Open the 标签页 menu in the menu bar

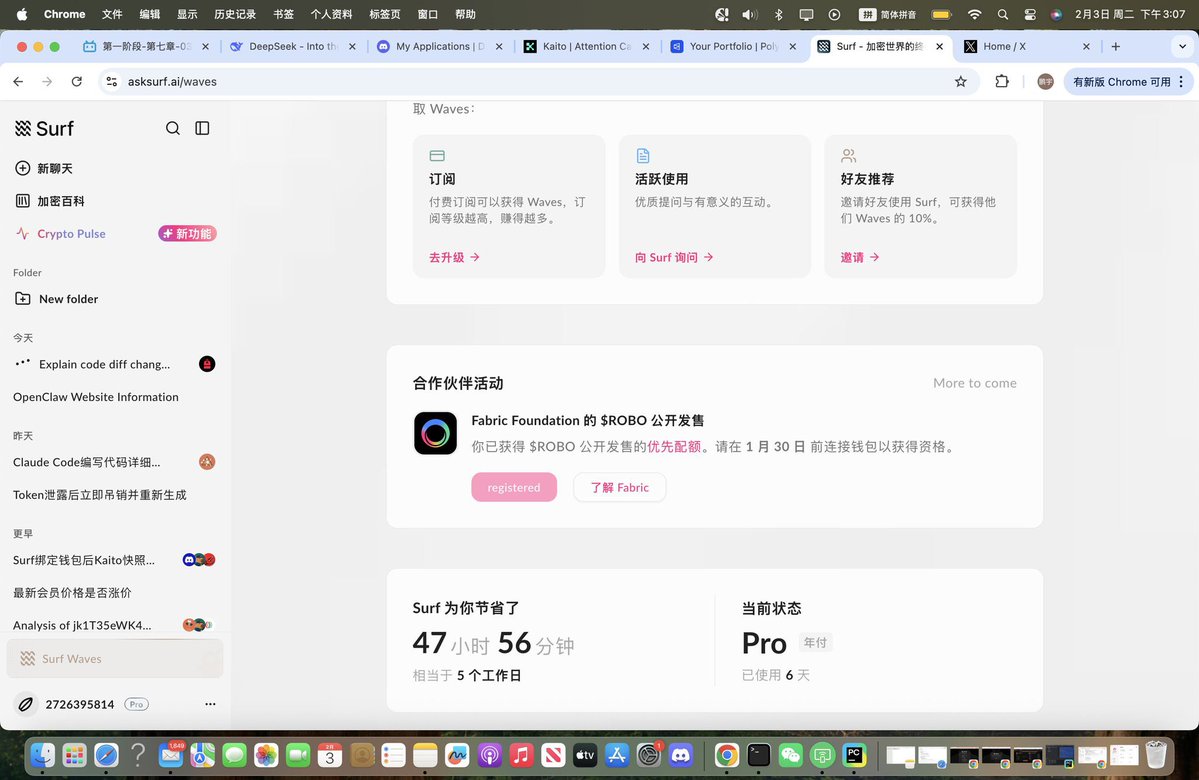point(385,15)
